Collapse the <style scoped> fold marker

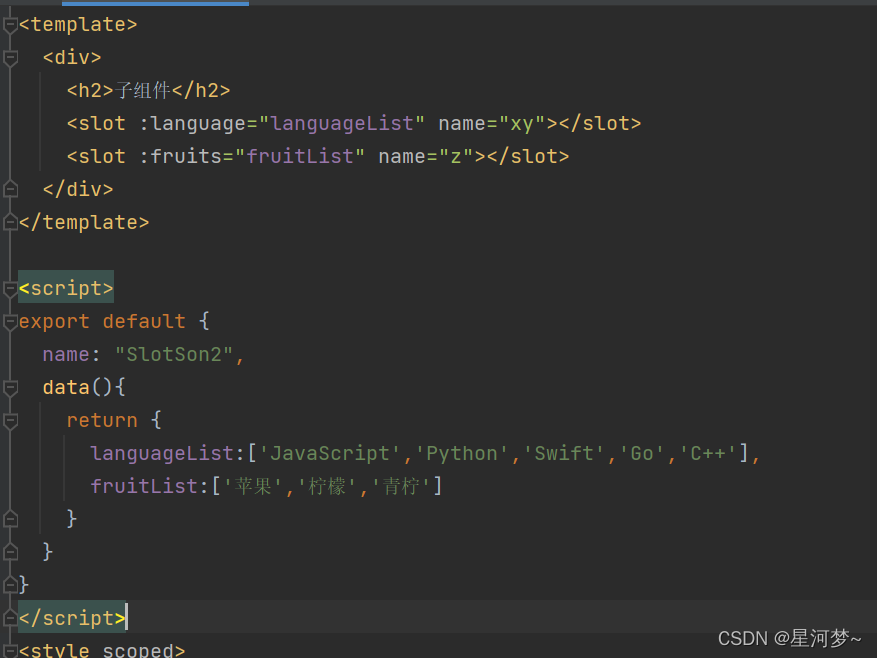(x=10, y=650)
